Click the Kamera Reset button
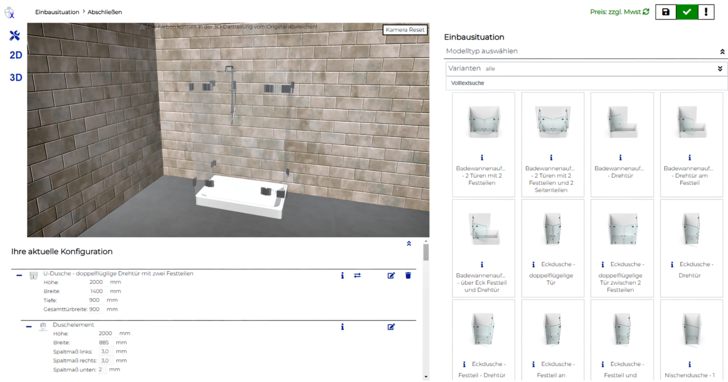This screenshot has height=382, width=728. [405, 30]
